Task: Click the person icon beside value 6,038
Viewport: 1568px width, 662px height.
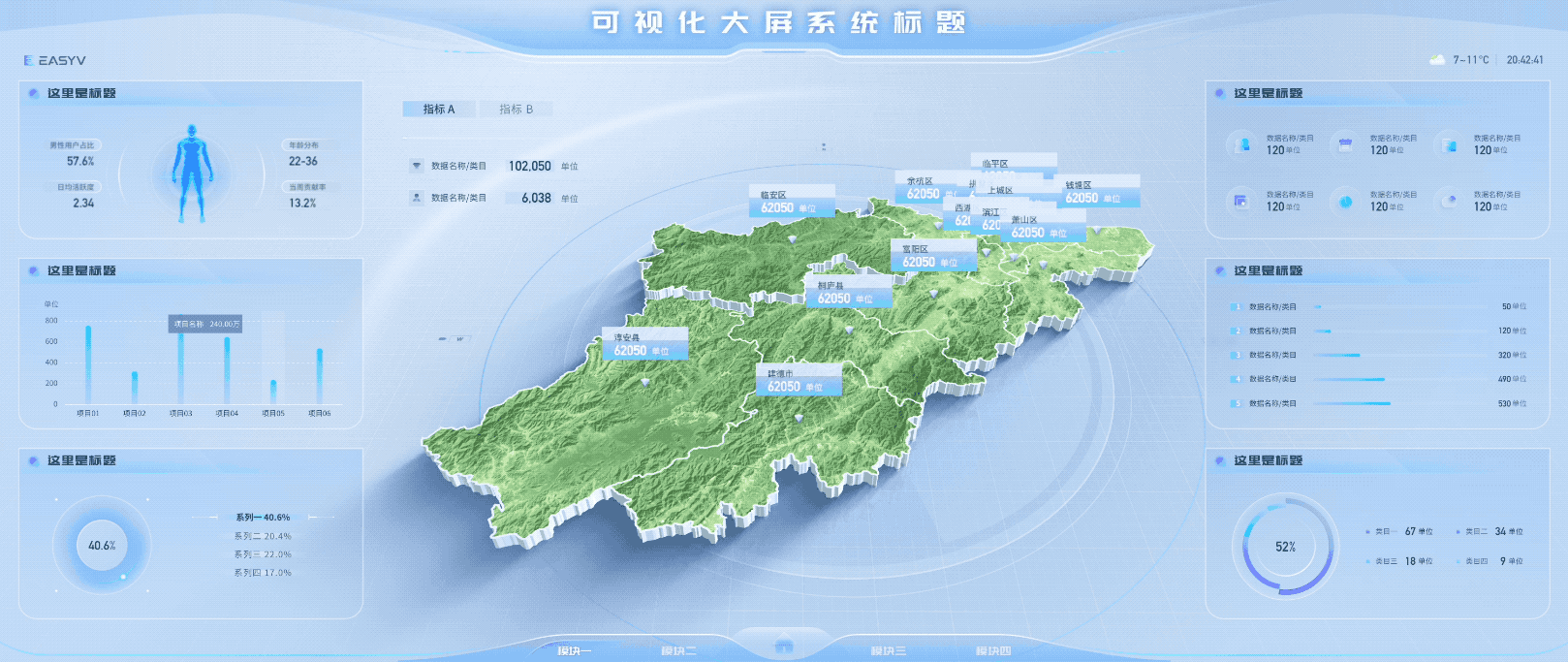Action: point(416,198)
